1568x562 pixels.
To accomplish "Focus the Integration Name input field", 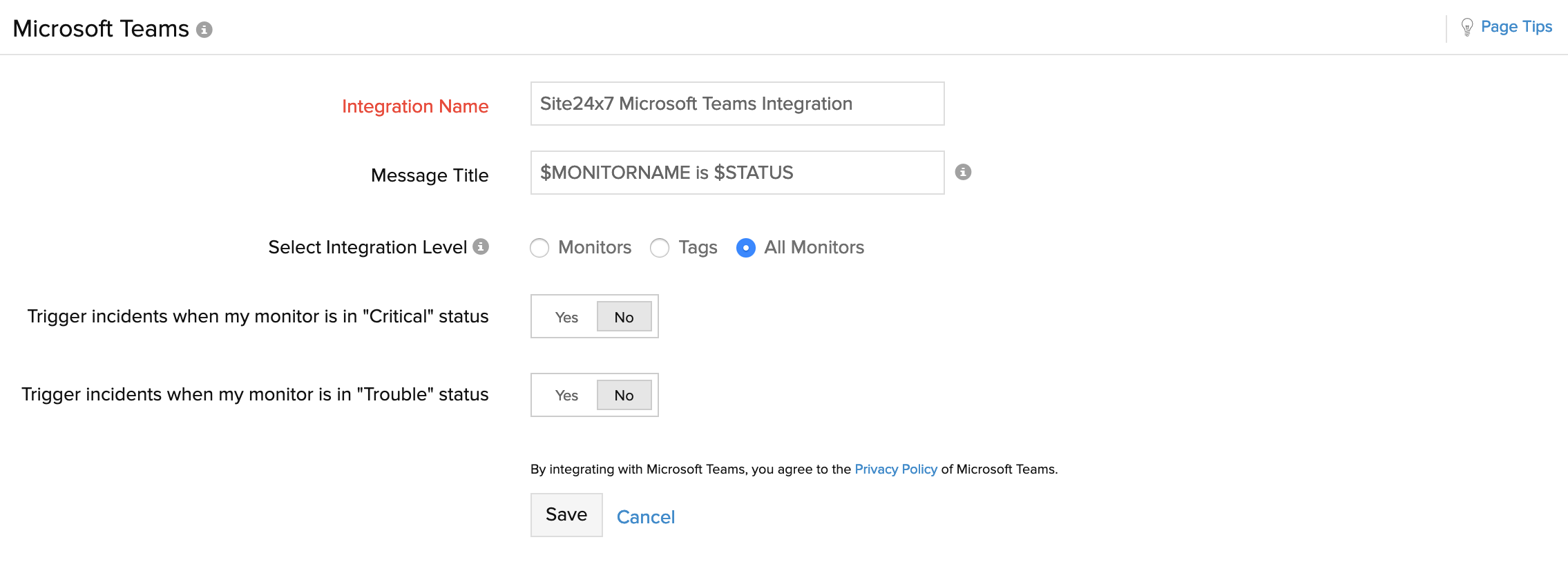I will [x=737, y=104].
